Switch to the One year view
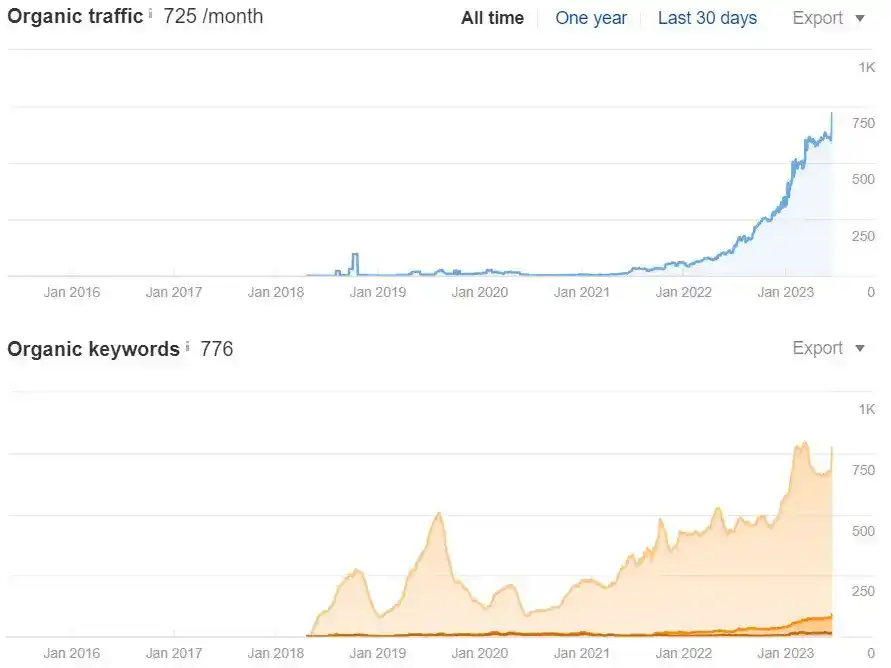This screenshot has width=891, height=668. (x=591, y=18)
